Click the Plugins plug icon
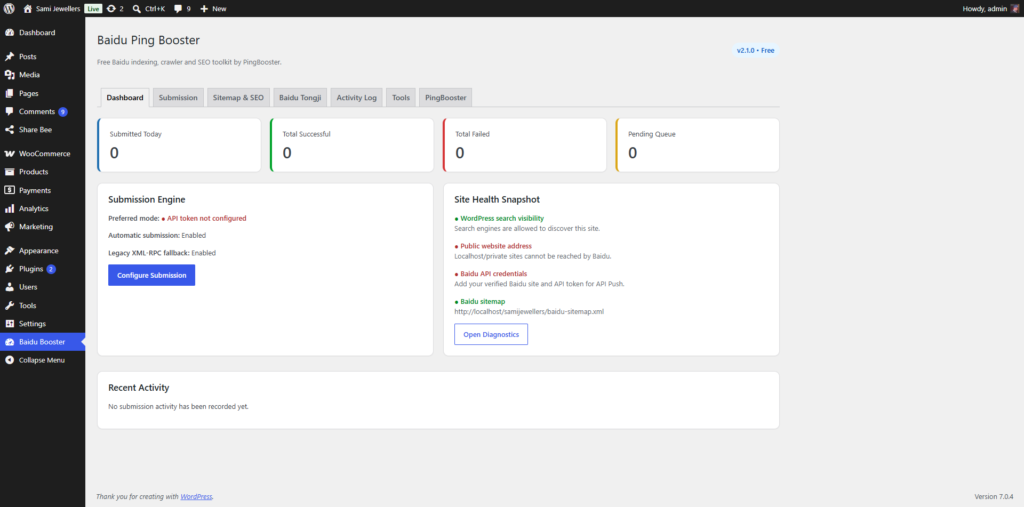Viewport: 1024px width, 507px height. point(10,269)
